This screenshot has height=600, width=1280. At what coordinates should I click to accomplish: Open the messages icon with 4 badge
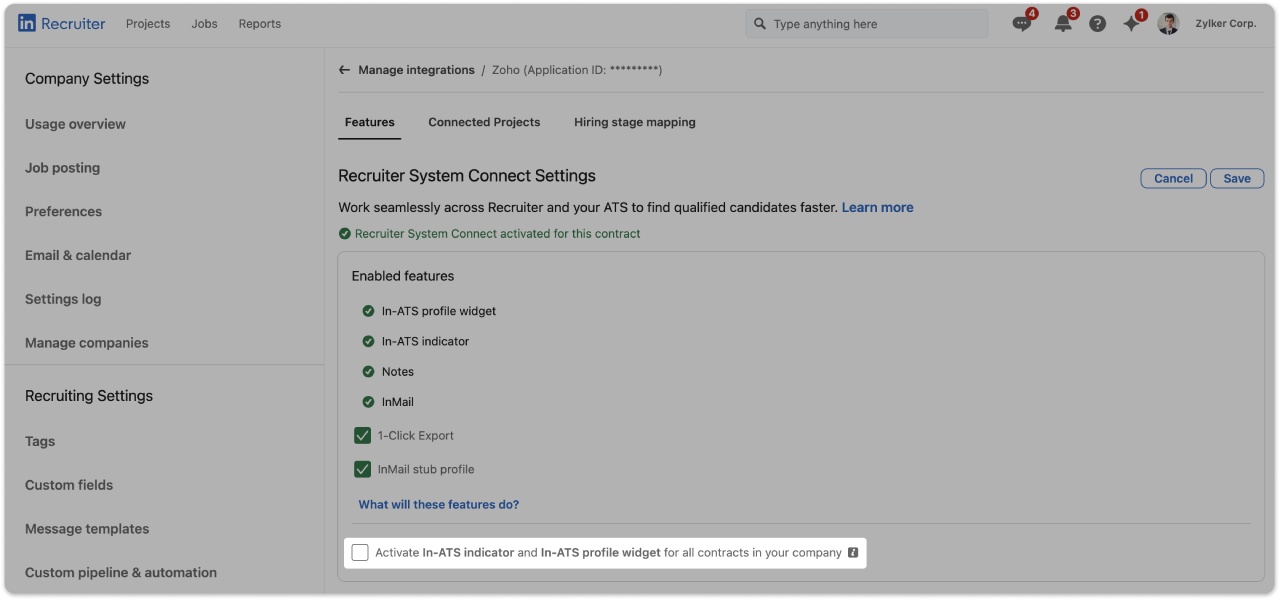point(1022,23)
